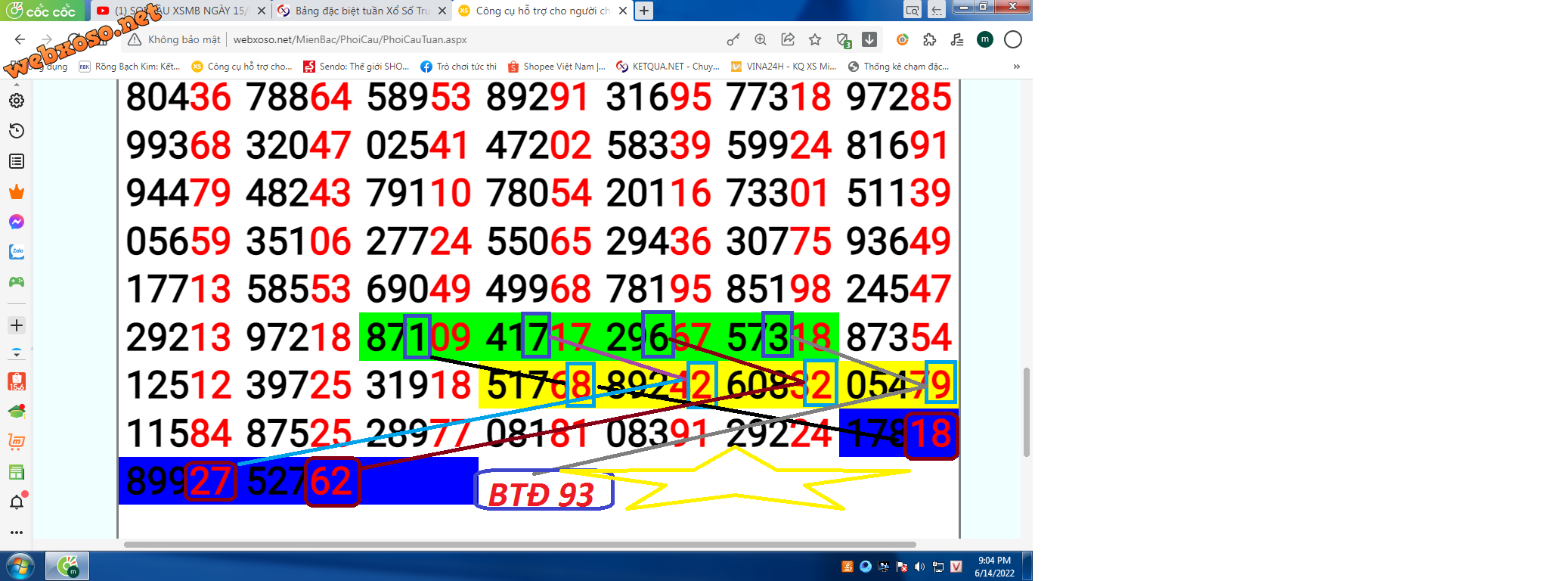
Task: Open a new tab with plus button
Action: click(643, 11)
